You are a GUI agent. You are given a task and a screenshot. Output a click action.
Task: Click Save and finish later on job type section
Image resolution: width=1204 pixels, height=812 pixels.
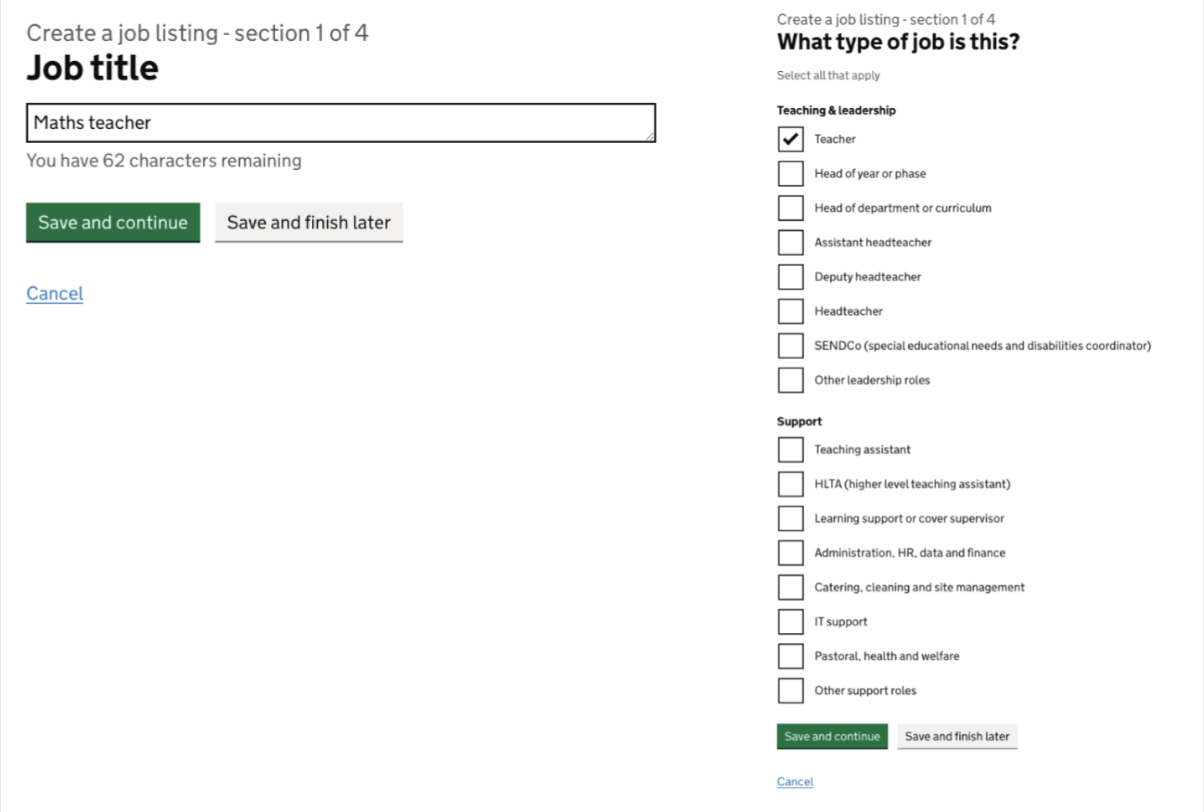tap(957, 736)
